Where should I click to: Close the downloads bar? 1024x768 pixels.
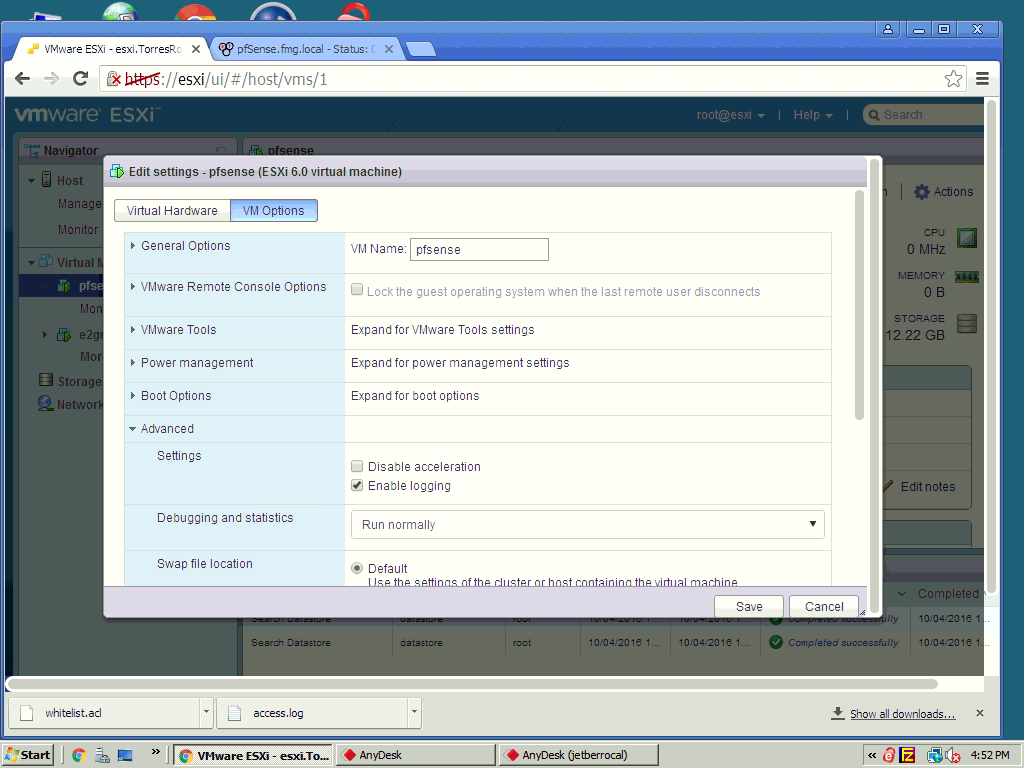point(980,713)
